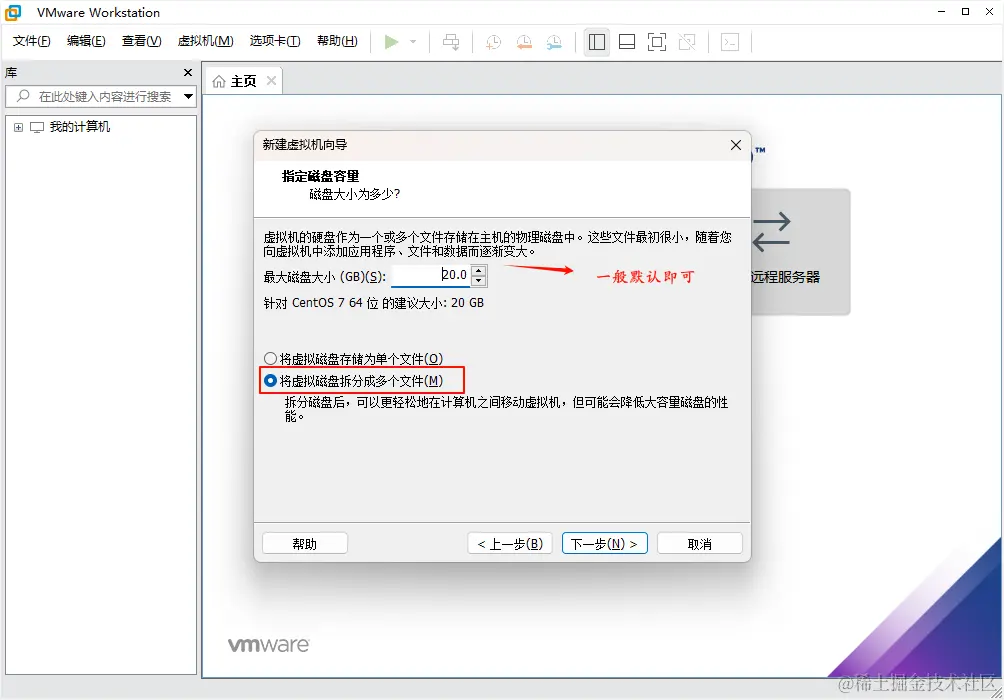Switch to the 主页 tab

coord(243,81)
